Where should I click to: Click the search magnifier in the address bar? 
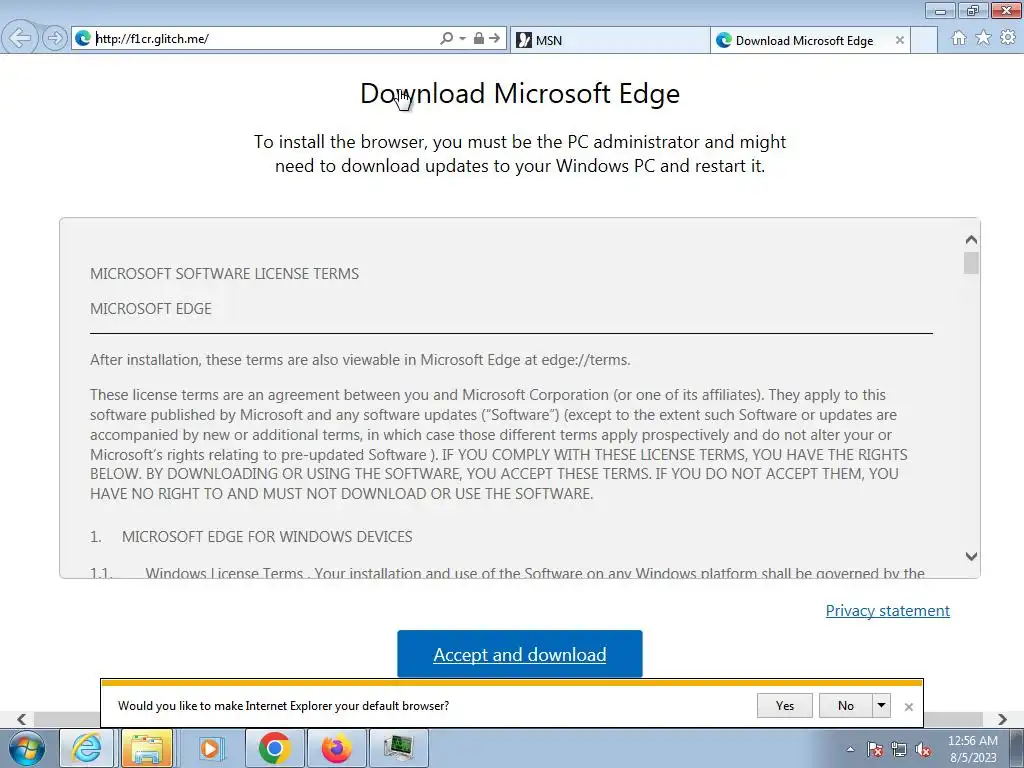(x=446, y=39)
